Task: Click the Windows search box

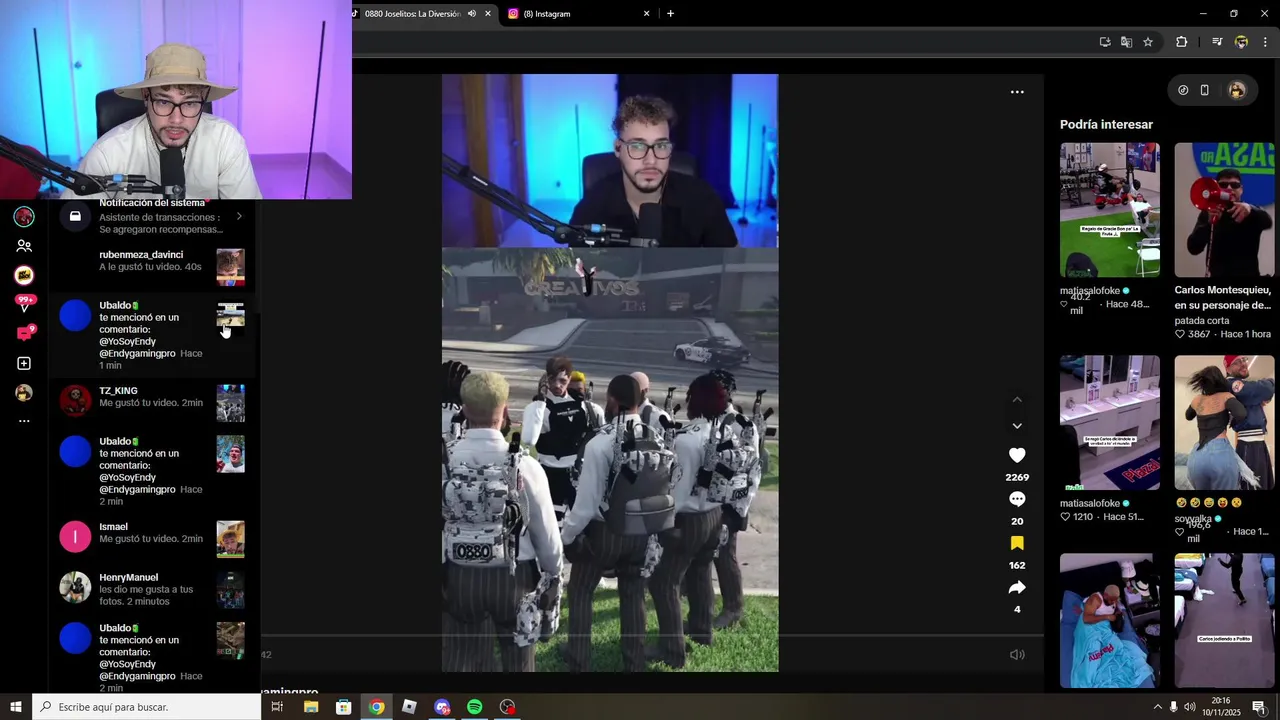Action: (147, 707)
